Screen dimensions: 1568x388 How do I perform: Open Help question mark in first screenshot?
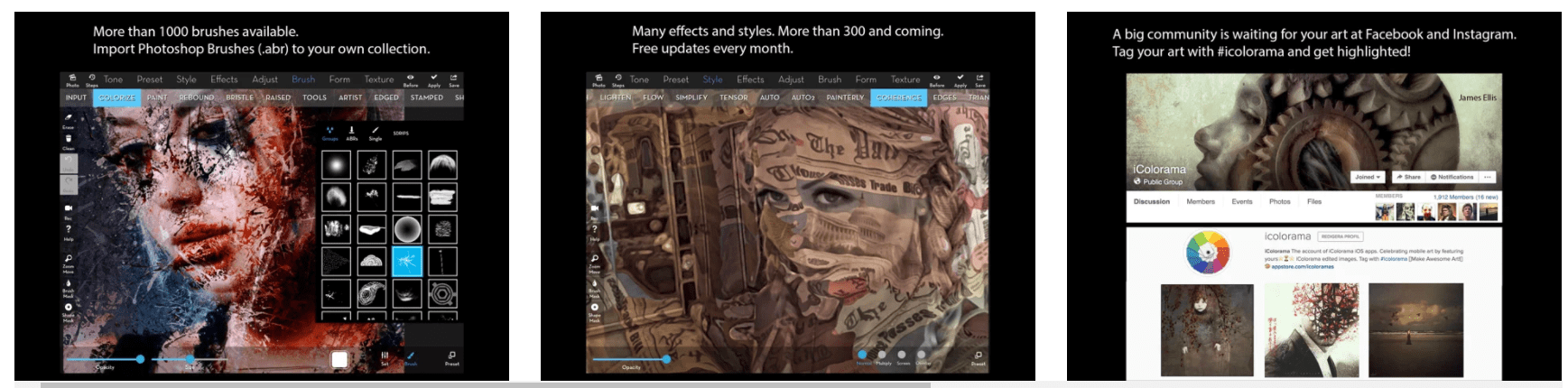pos(69,232)
